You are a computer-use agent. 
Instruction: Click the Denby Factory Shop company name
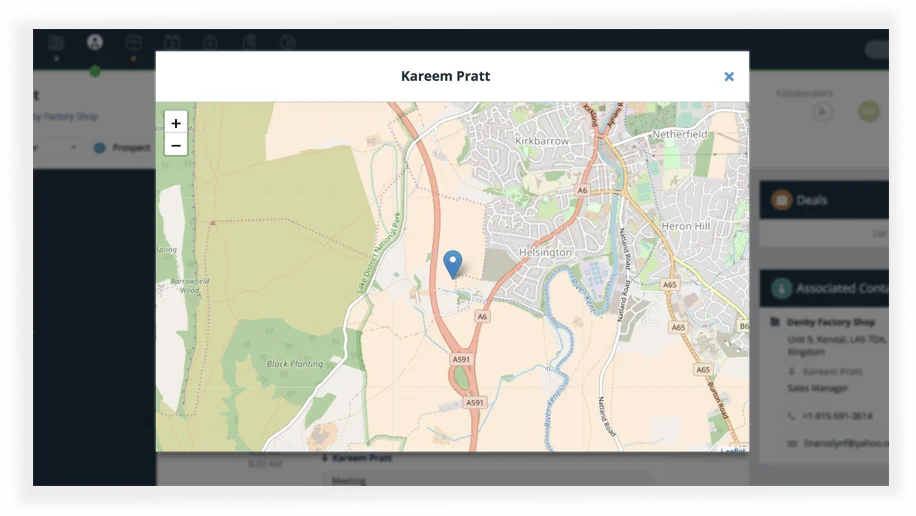coord(831,322)
